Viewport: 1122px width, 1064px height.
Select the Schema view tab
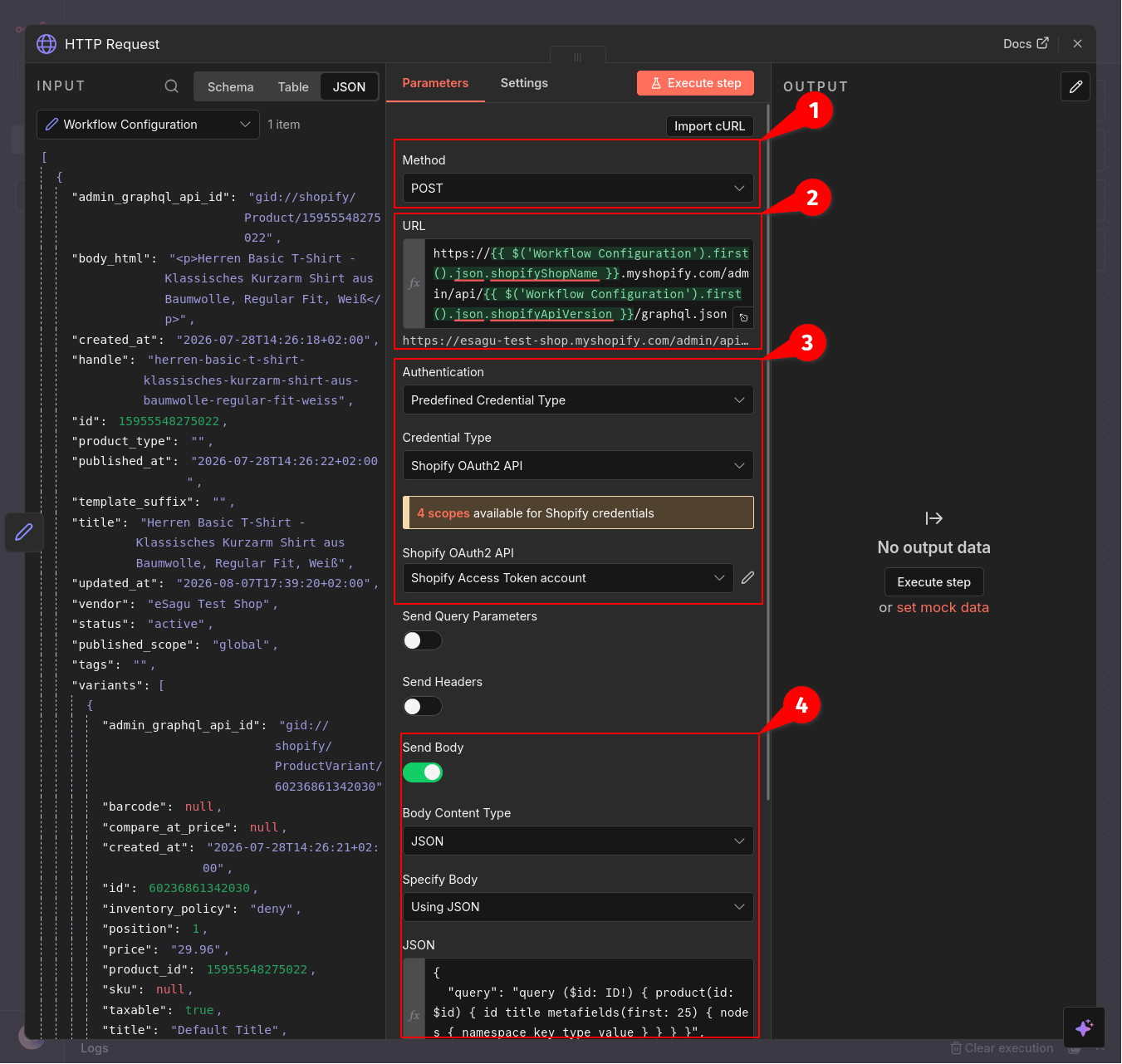(230, 87)
